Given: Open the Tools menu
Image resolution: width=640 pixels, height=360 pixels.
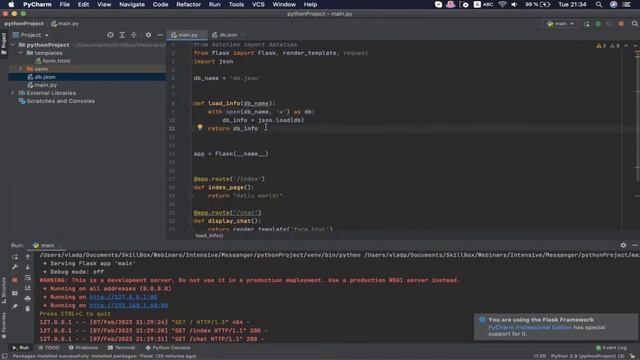Looking at the screenshot, I should (x=236, y=4).
